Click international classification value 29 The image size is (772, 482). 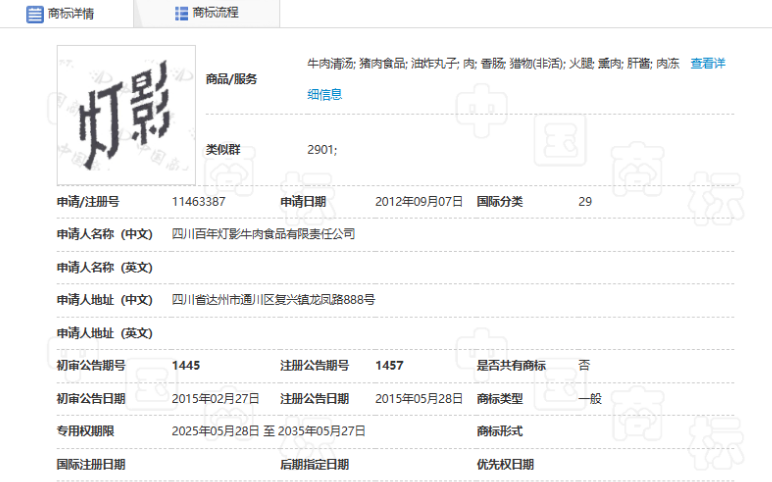[x=585, y=201]
